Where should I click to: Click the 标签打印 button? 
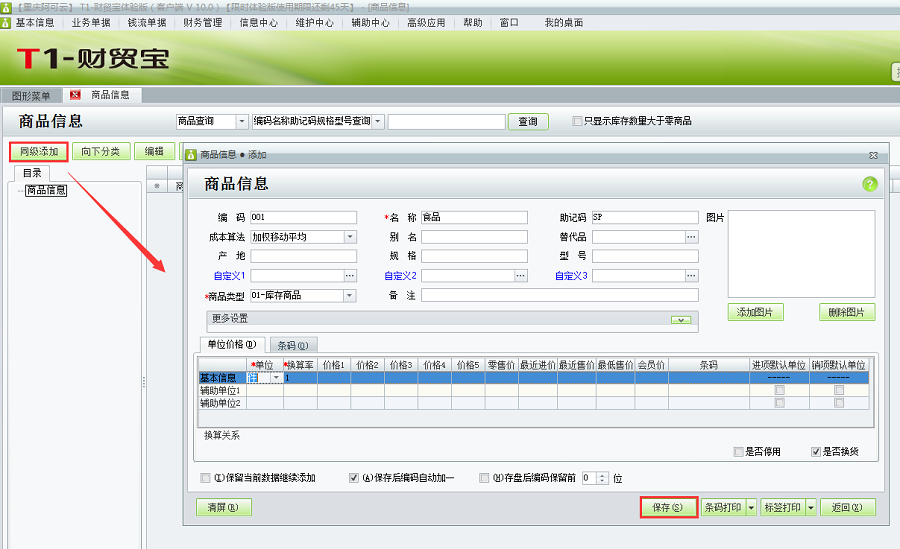click(x=783, y=508)
